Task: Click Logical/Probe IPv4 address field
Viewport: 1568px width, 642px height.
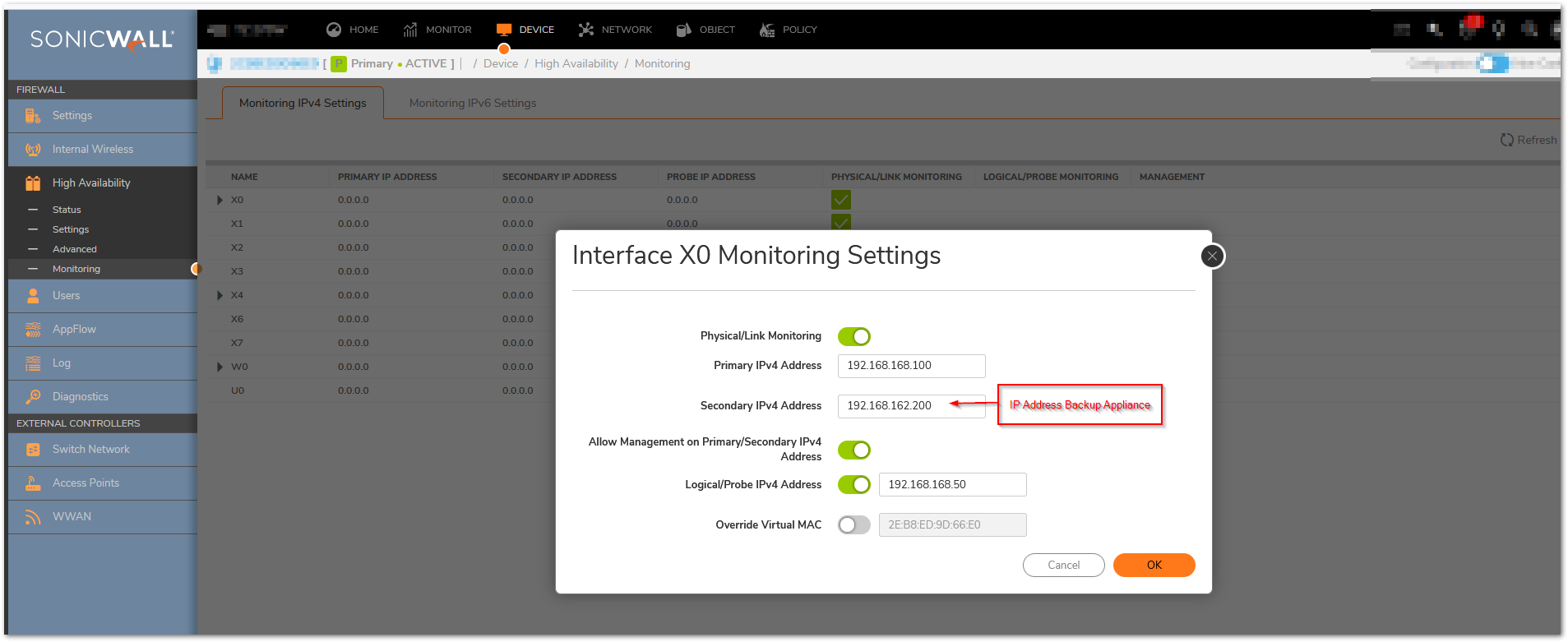Action: point(952,485)
